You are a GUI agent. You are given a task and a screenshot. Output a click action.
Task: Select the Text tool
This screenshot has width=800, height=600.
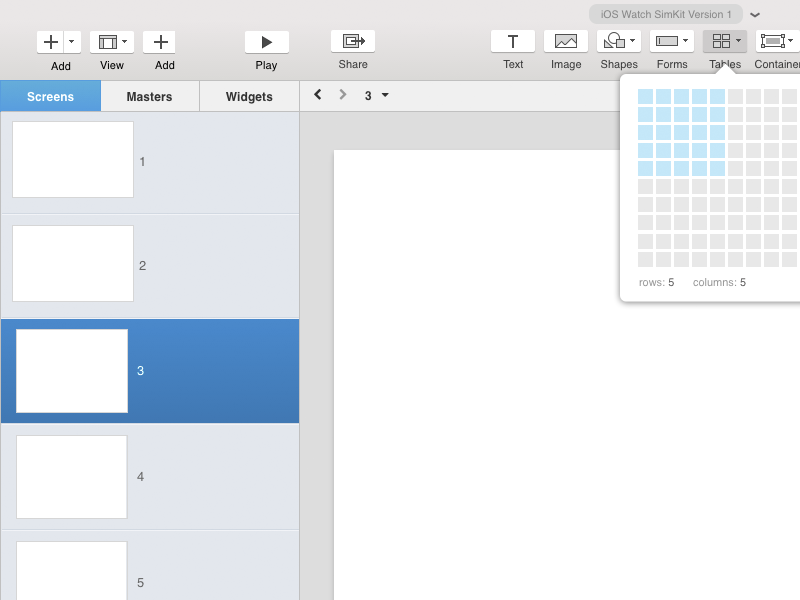tap(513, 42)
